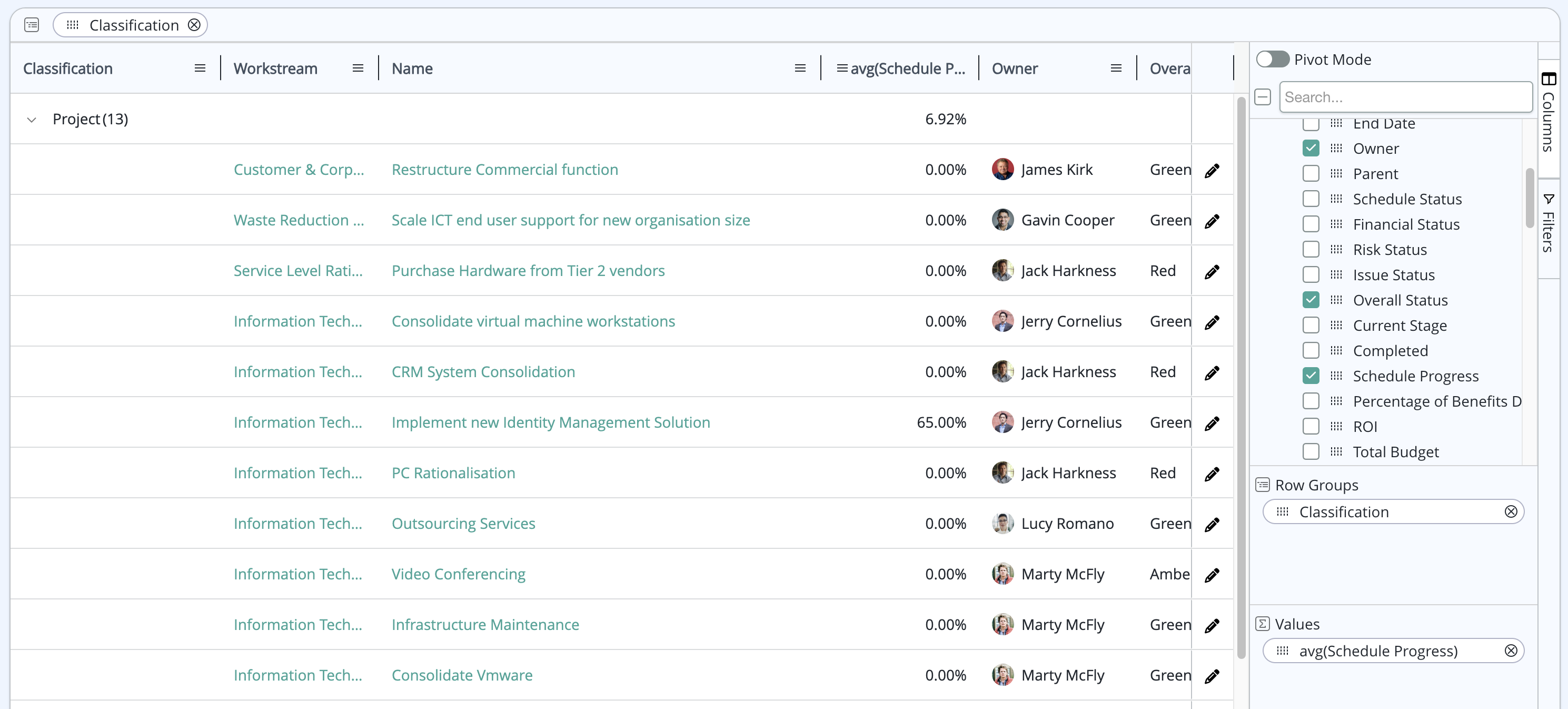Click Lucy Romano avatar
This screenshot has width=1568, height=709.
(1003, 523)
